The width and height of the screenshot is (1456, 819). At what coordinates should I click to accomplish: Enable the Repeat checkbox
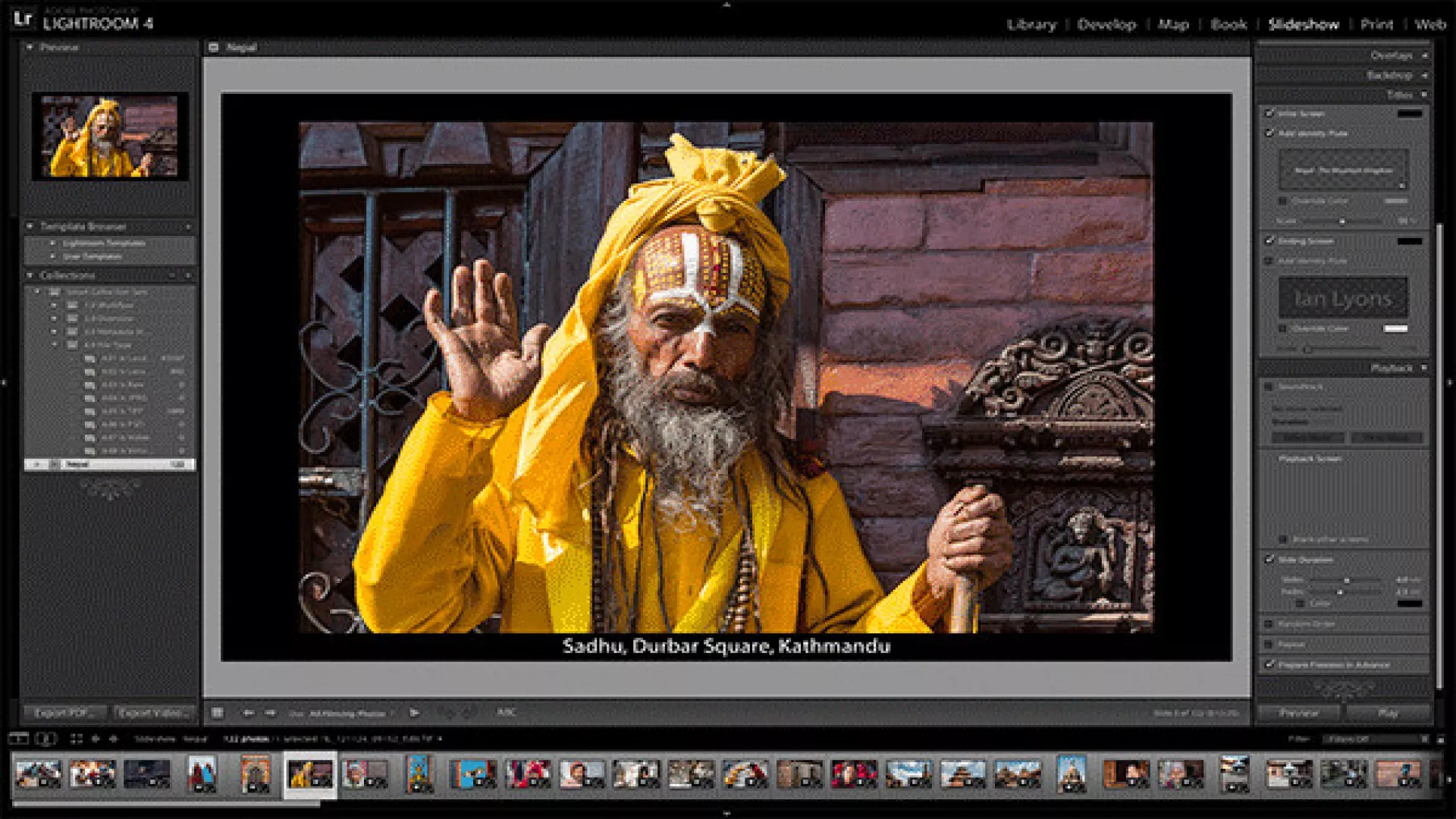click(x=1268, y=644)
